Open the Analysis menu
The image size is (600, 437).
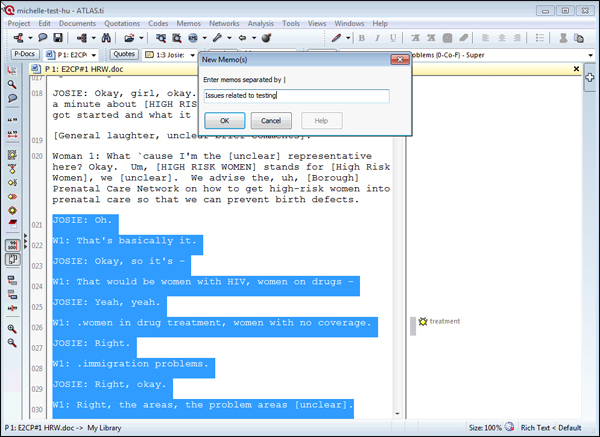click(258, 22)
